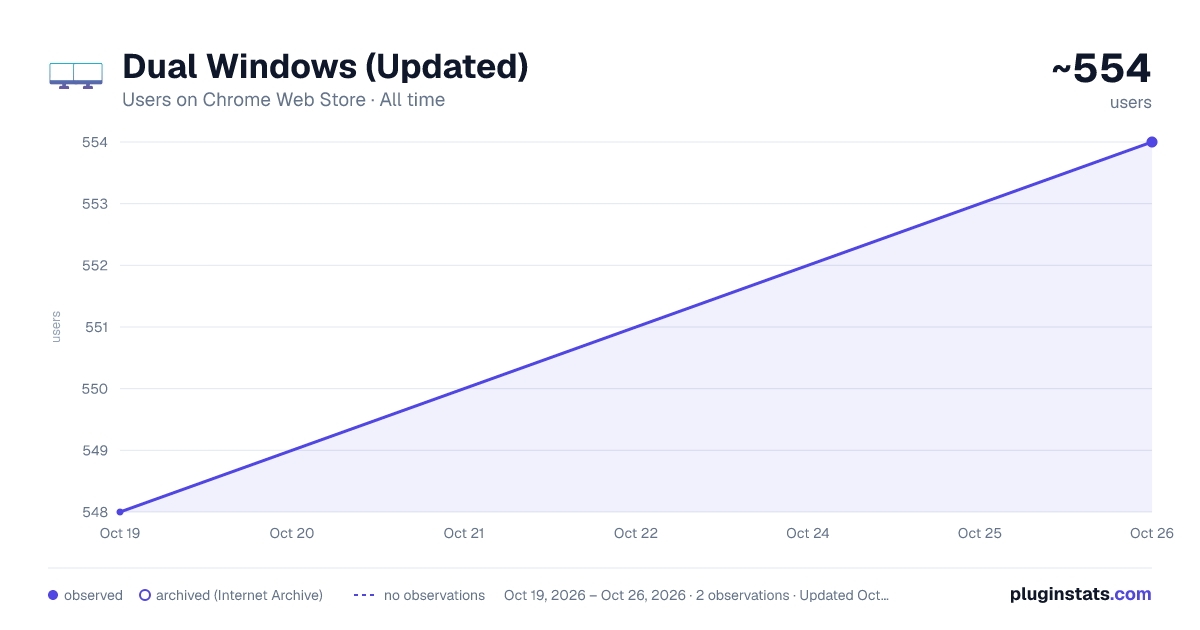The width and height of the screenshot is (1200, 630).
Task: Click the 548 y-axis label
Action: [x=94, y=512]
